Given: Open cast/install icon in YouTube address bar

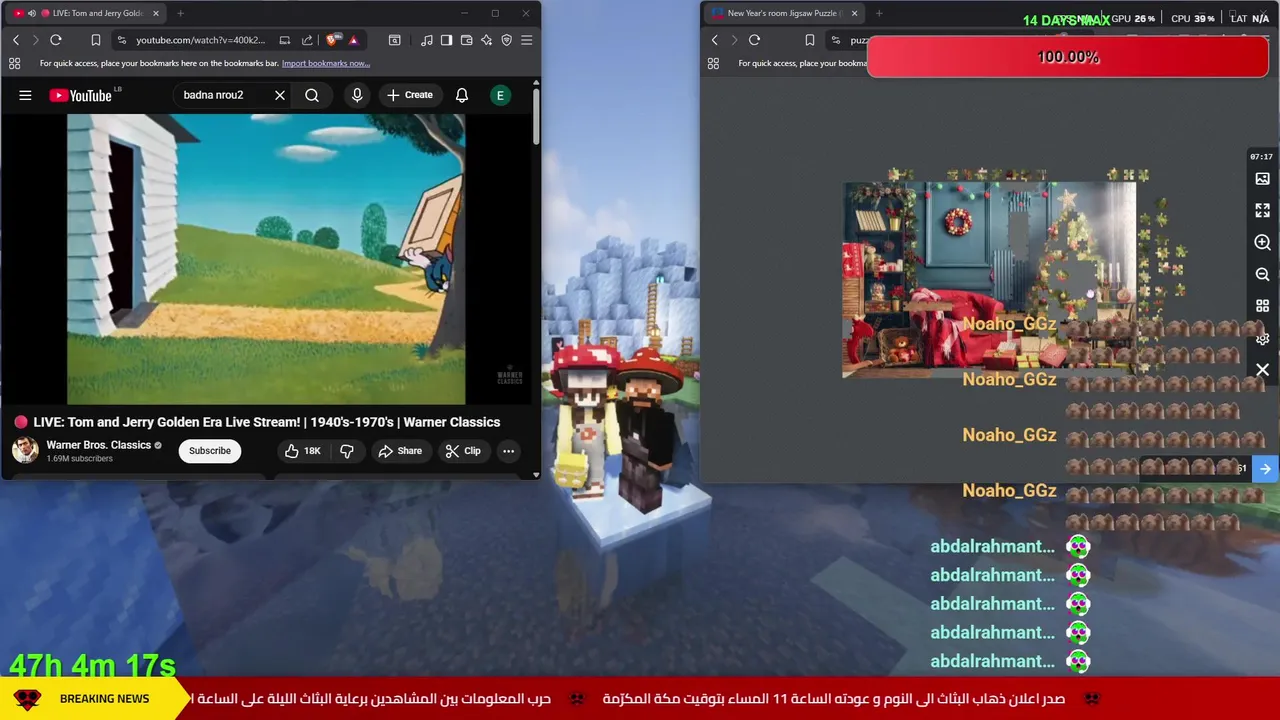Looking at the screenshot, I should tap(285, 40).
